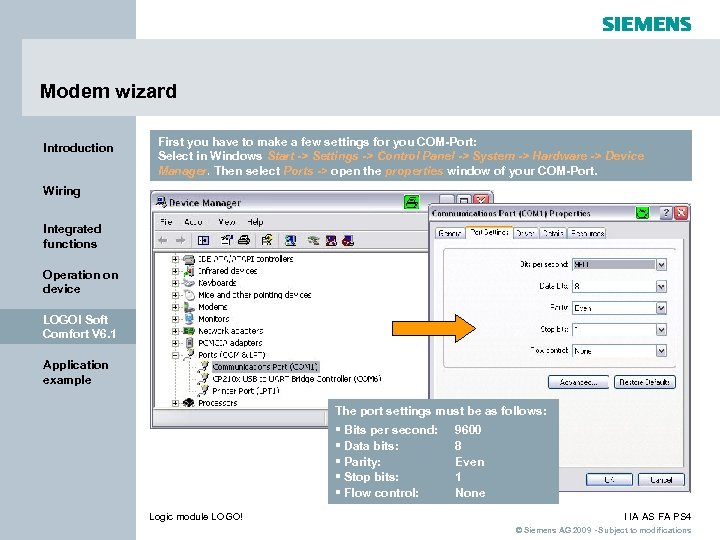
Task: Go to Application example in slide sidebar
Action: click(x=76, y=372)
